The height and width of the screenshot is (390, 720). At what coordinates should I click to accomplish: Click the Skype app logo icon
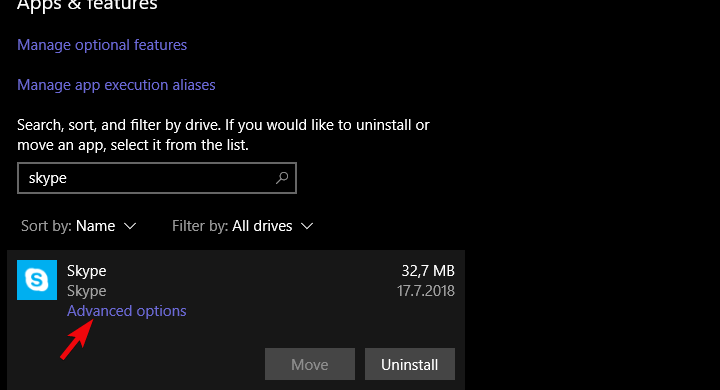tap(37, 280)
